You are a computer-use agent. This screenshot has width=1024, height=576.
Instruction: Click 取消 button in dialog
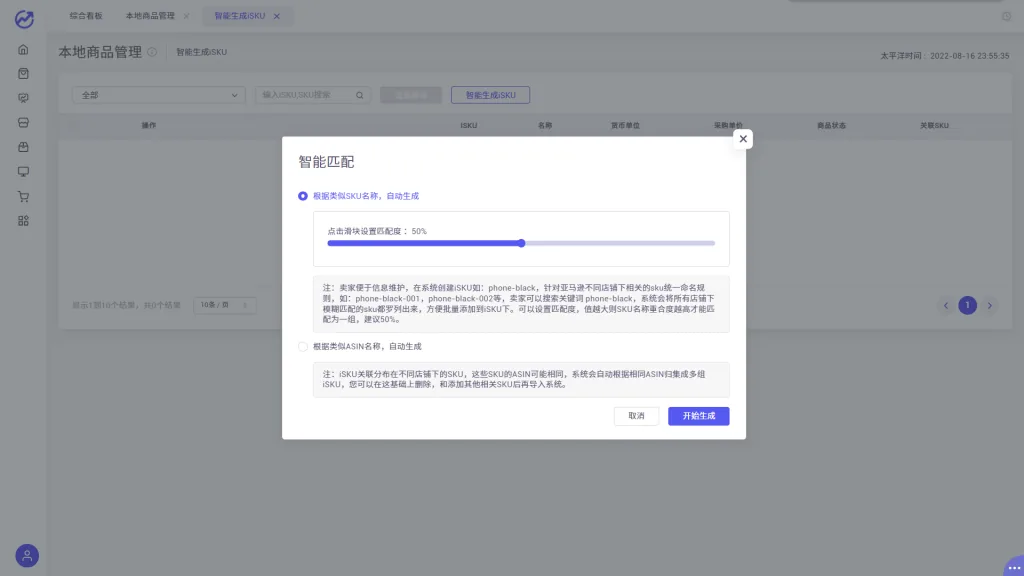click(636, 416)
